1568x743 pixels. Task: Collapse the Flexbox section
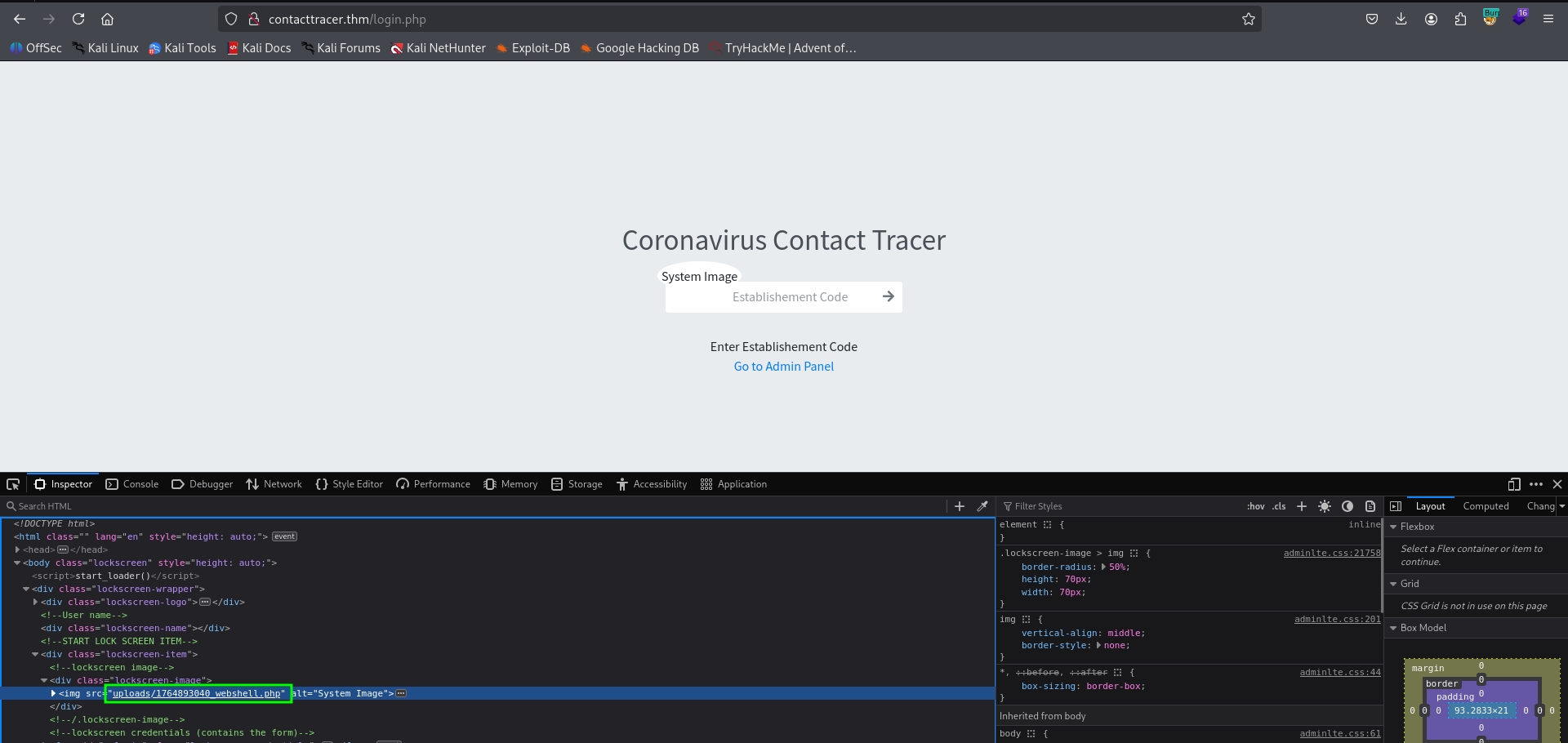click(1393, 527)
